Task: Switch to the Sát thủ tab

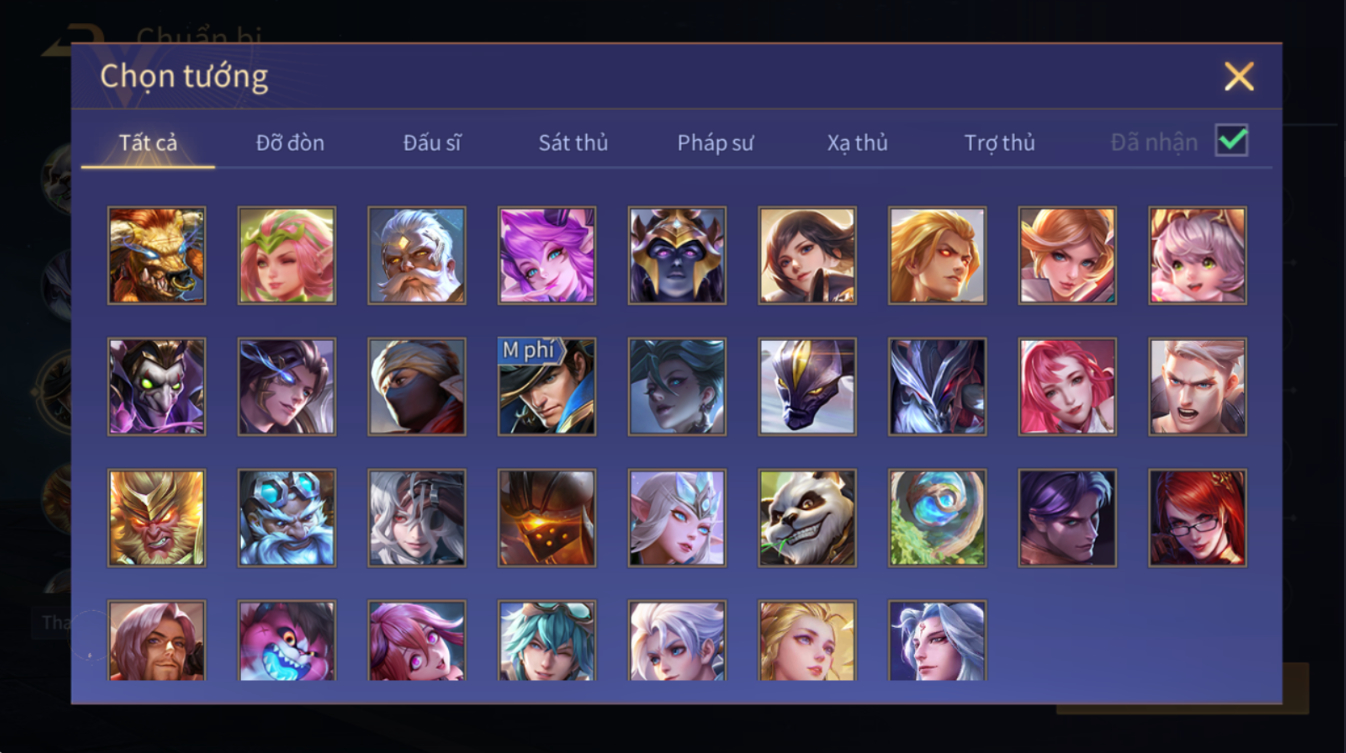Action: click(x=573, y=143)
